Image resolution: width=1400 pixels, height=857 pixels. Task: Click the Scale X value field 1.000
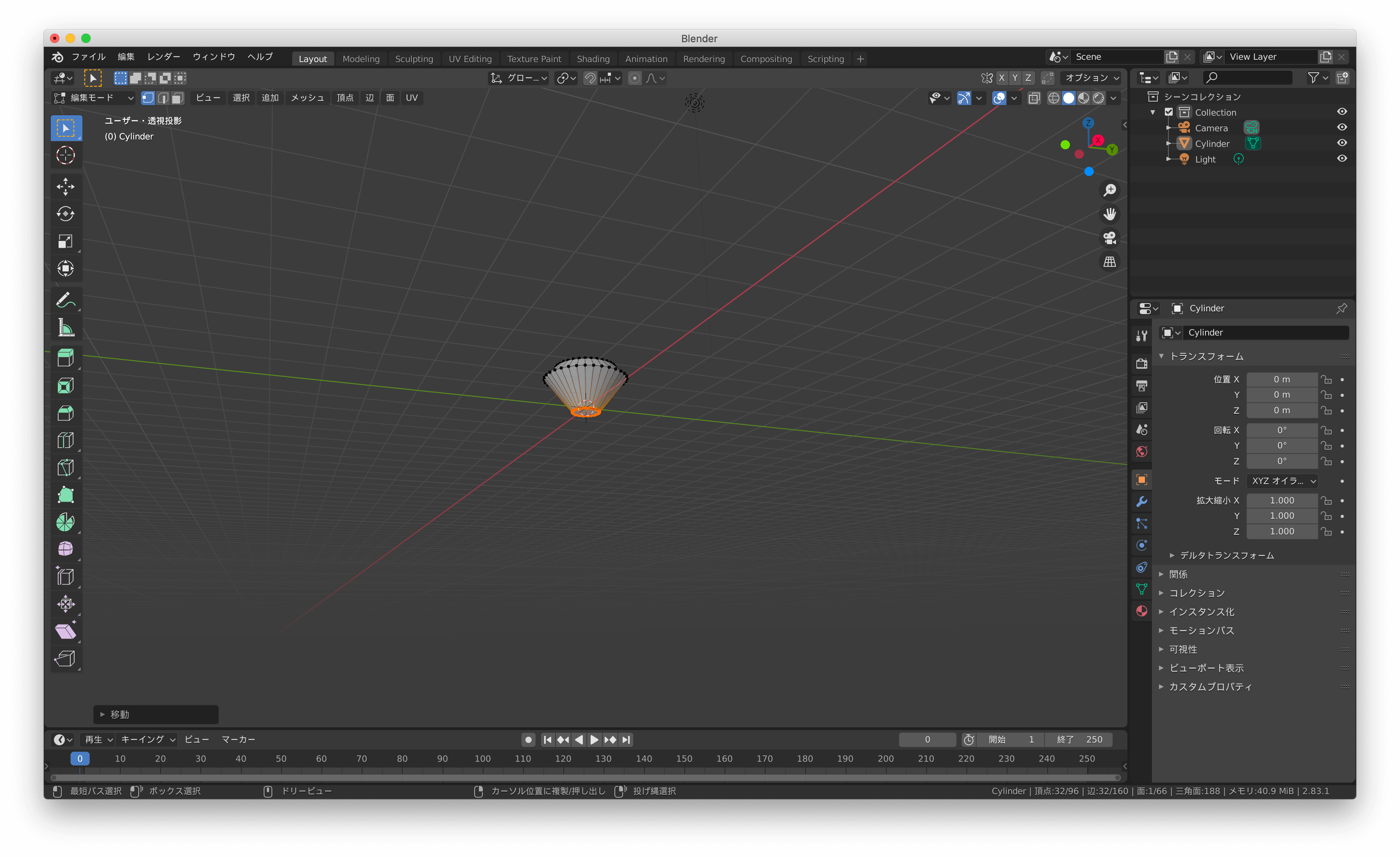point(1282,500)
